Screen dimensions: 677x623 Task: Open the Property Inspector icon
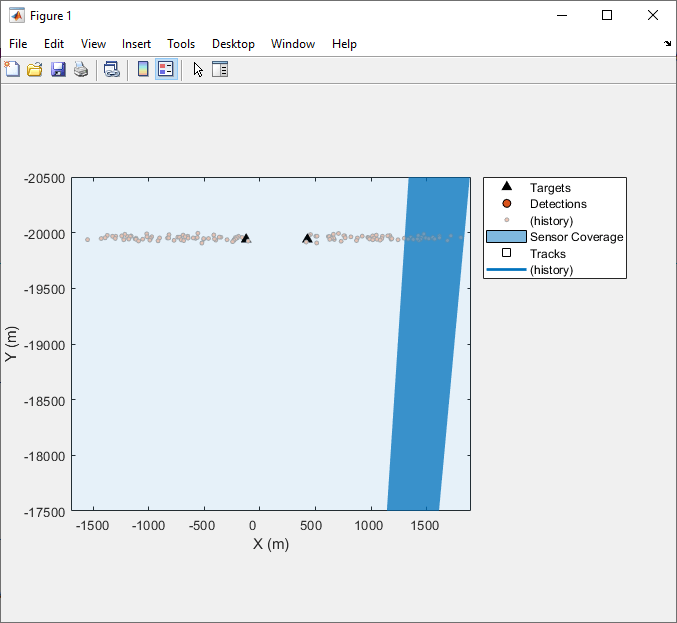click(x=220, y=69)
